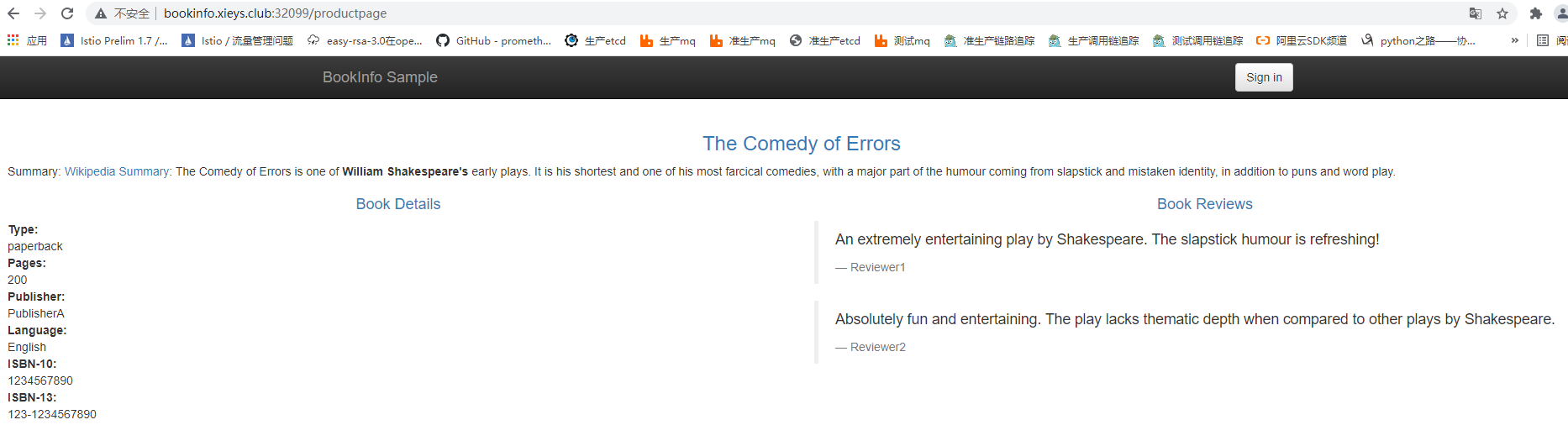Open the easy-rsa-3.0 bookmark
Image resolution: width=1568 pixels, height=425 pixels.
point(365,40)
